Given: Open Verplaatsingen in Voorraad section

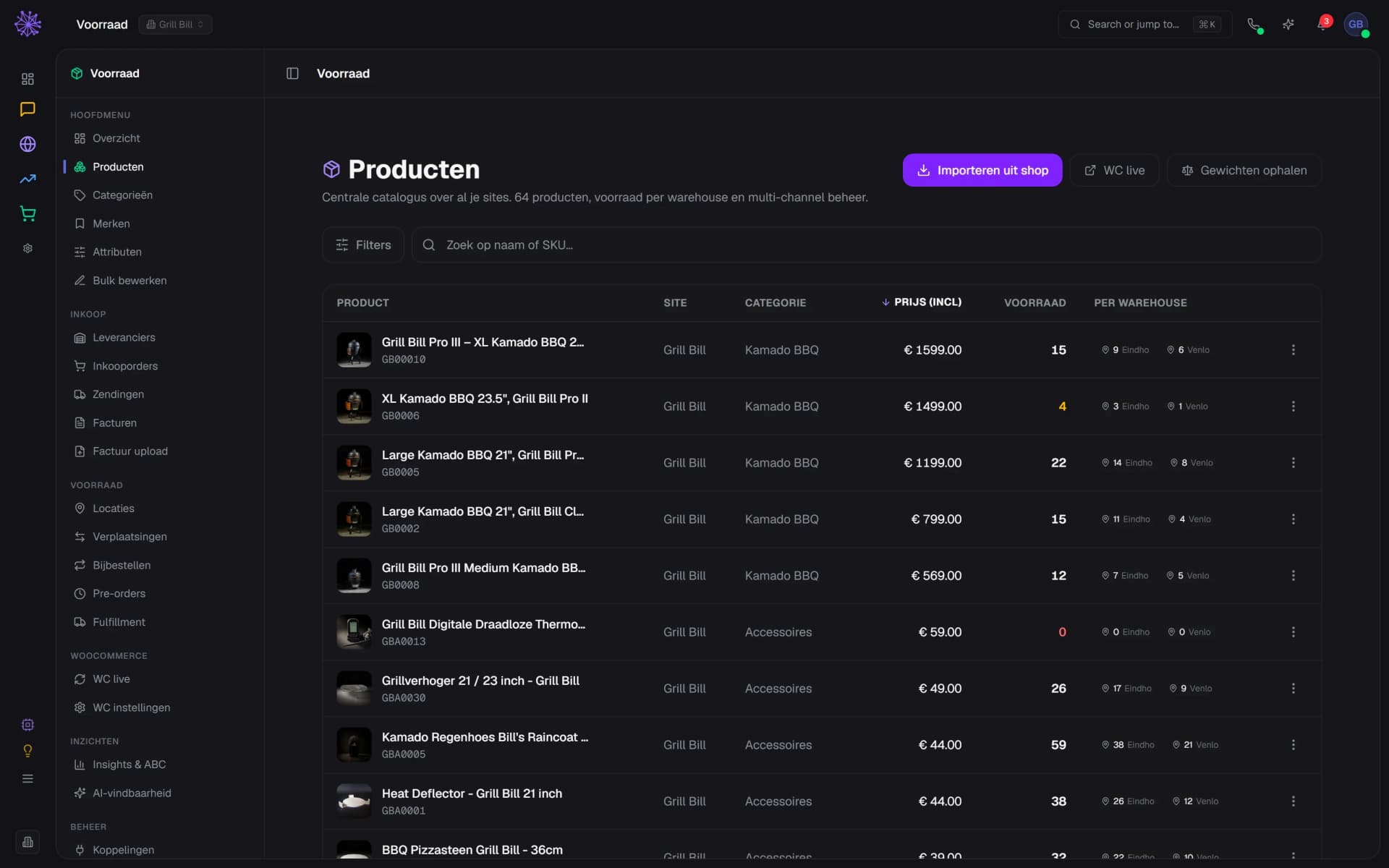Looking at the screenshot, I should (x=129, y=537).
